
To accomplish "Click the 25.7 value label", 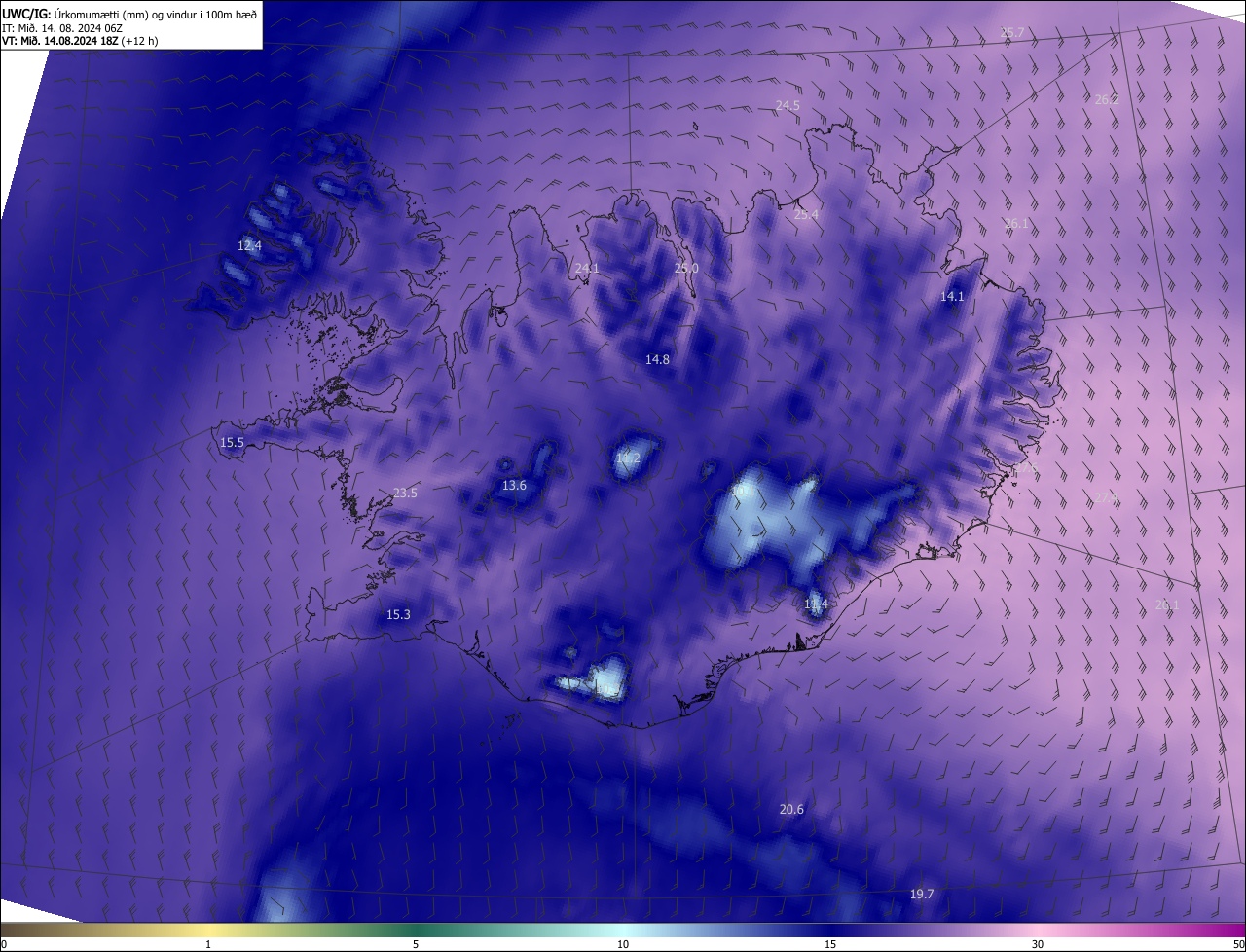I will tap(1012, 33).
